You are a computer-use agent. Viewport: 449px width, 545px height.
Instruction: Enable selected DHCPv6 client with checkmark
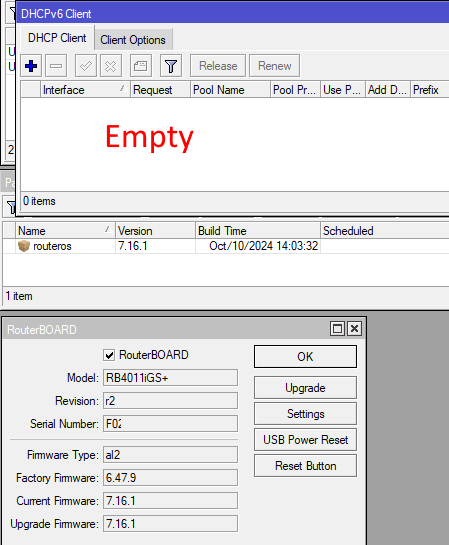click(x=86, y=66)
